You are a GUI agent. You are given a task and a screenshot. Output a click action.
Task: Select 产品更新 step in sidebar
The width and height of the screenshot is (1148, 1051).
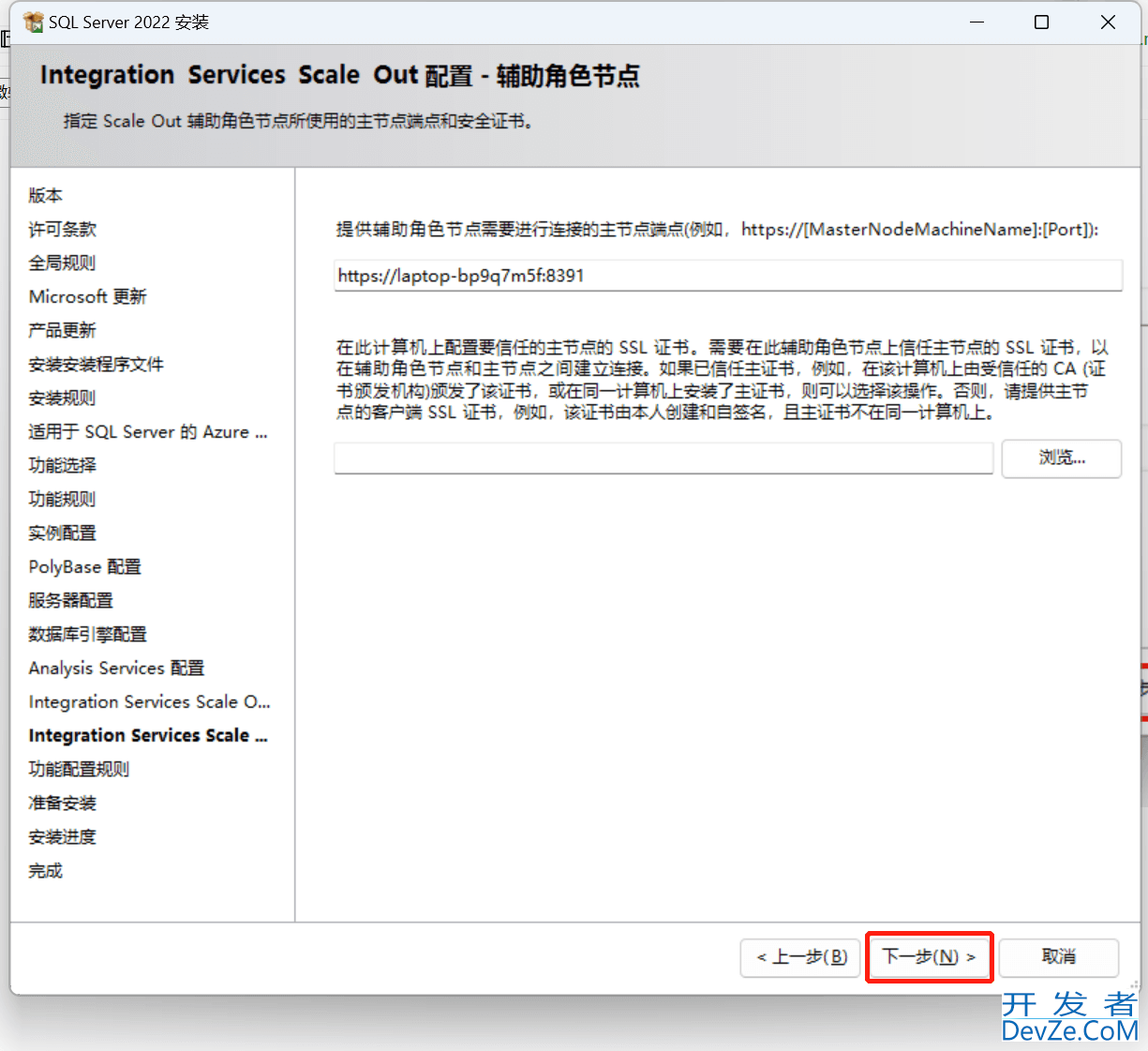point(62,330)
